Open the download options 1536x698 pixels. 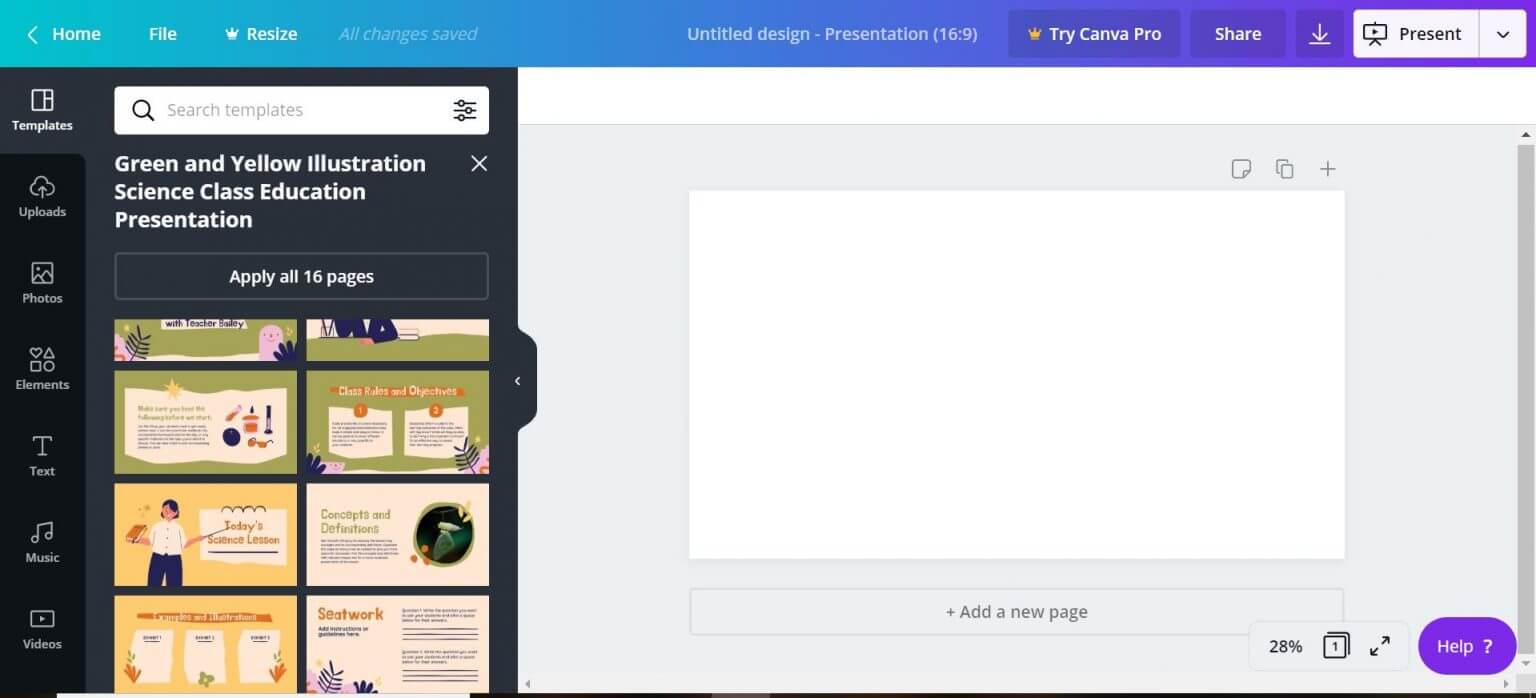[1320, 33]
